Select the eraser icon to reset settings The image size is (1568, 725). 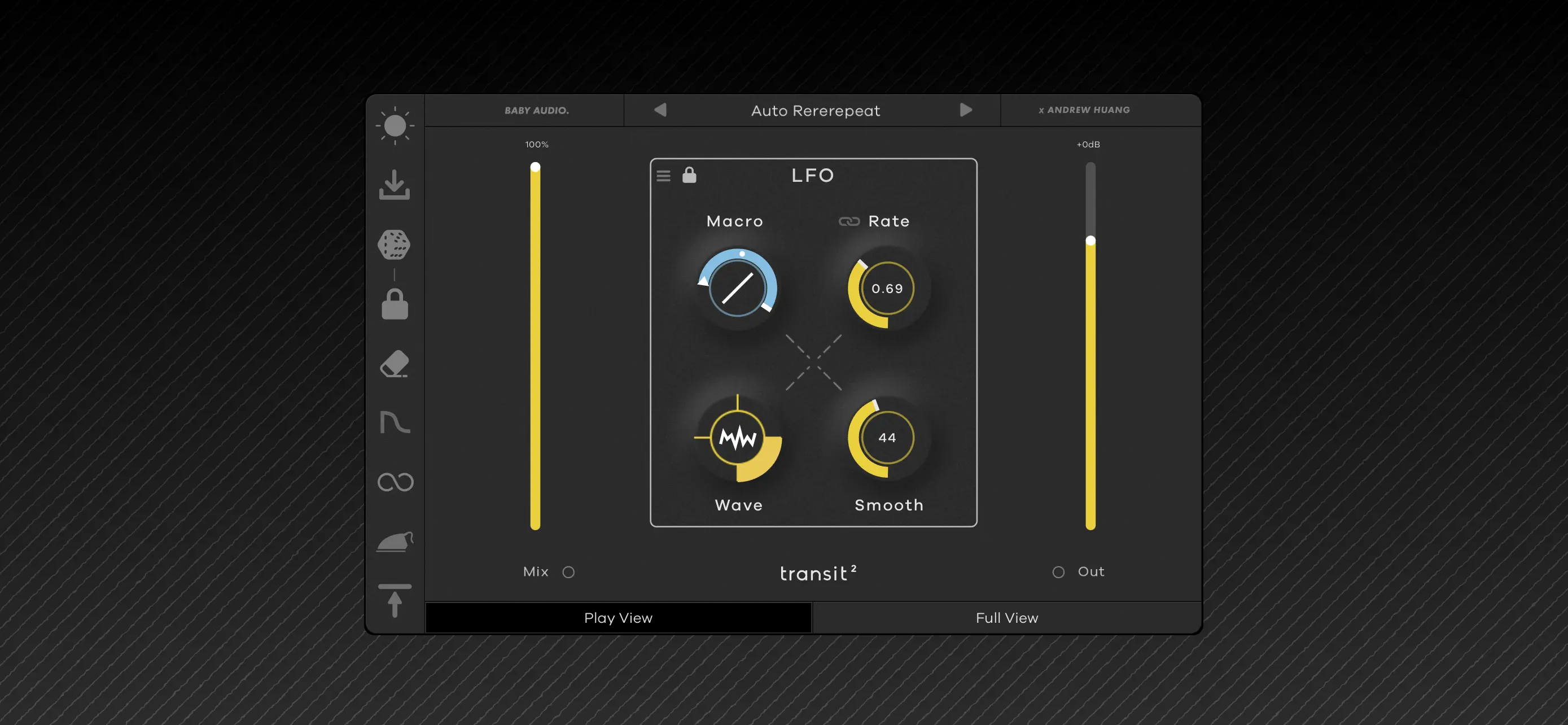coord(395,364)
